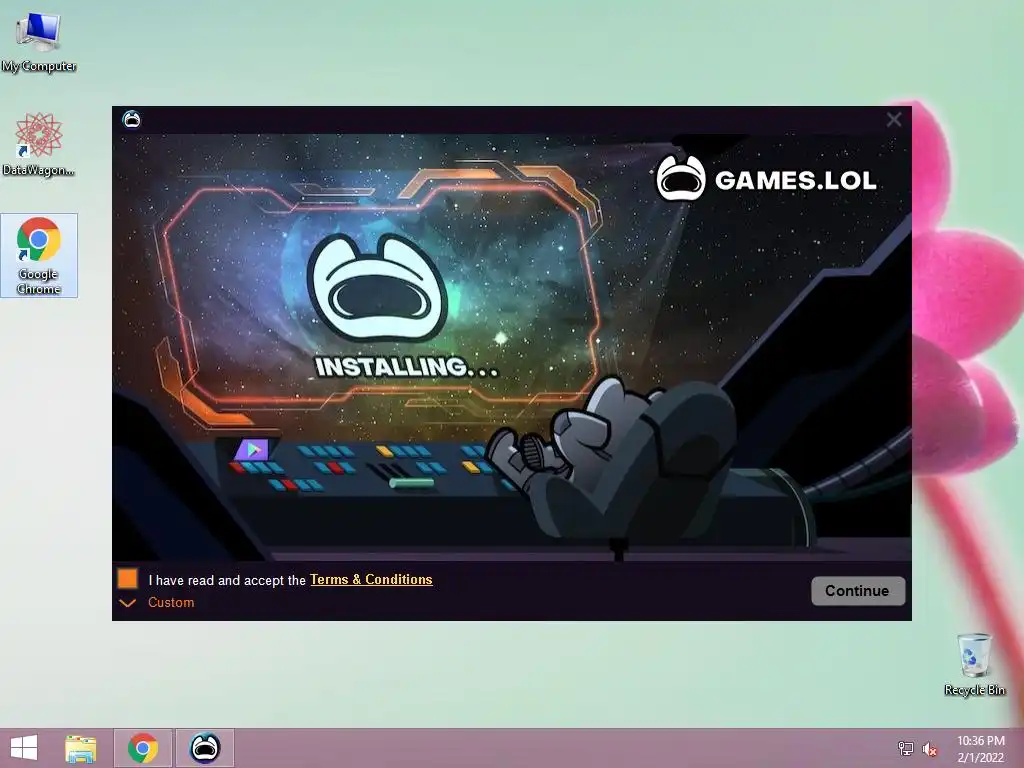Open the taskbar clock showing 10:36 PM

tap(980, 749)
